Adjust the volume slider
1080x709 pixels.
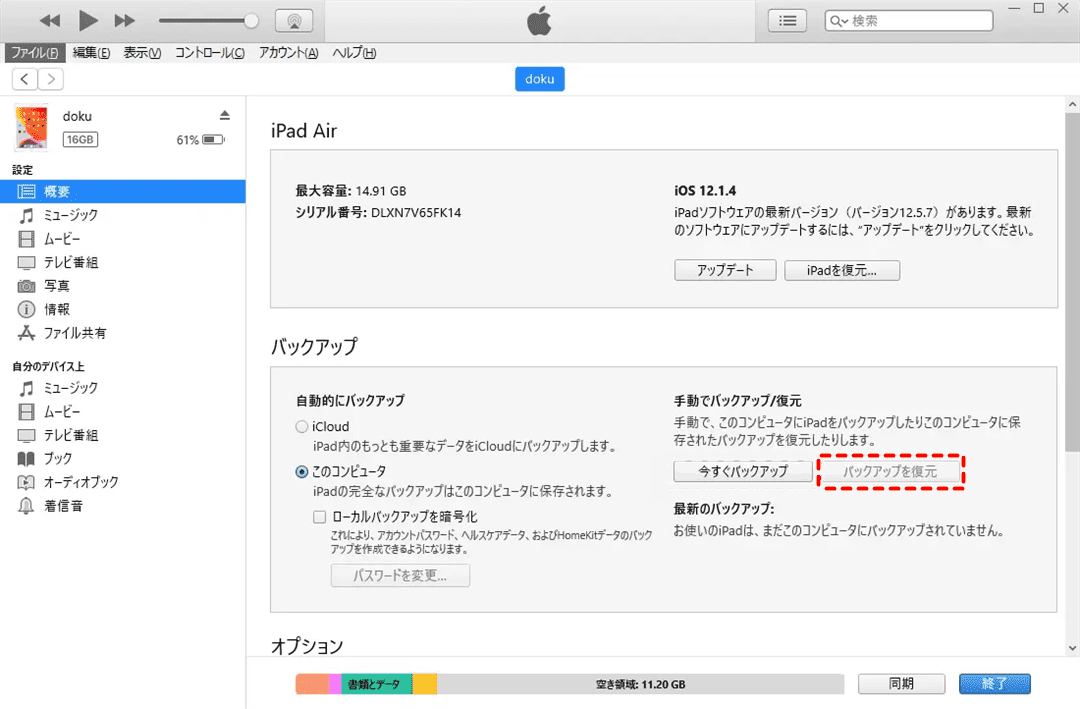coord(251,20)
